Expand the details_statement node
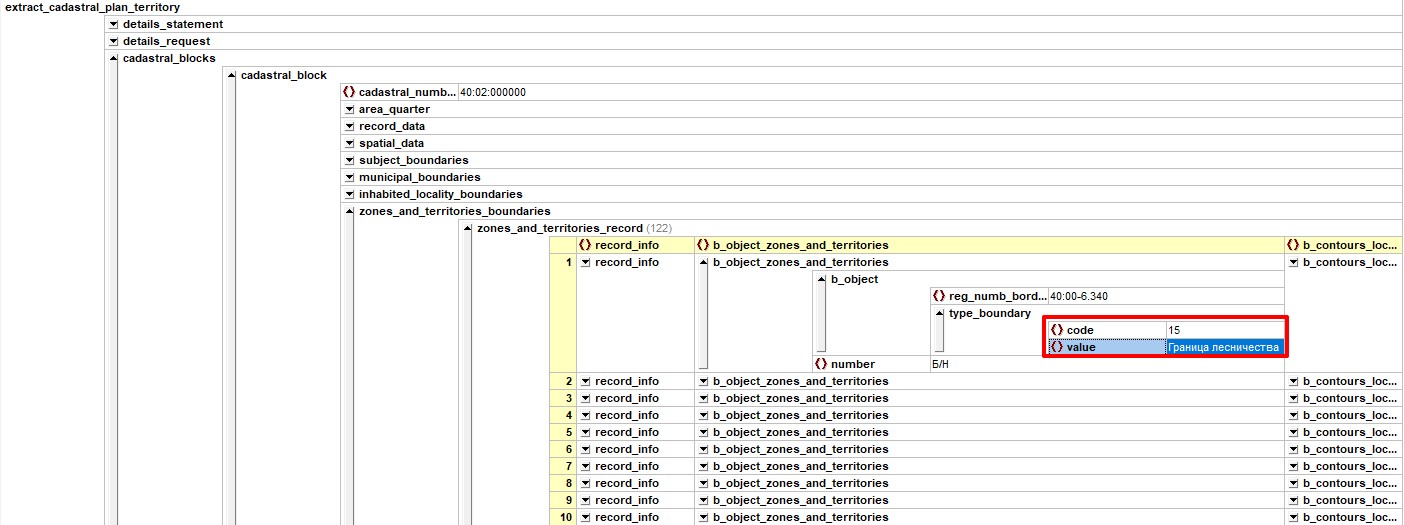The width and height of the screenshot is (1404, 525). [113, 24]
